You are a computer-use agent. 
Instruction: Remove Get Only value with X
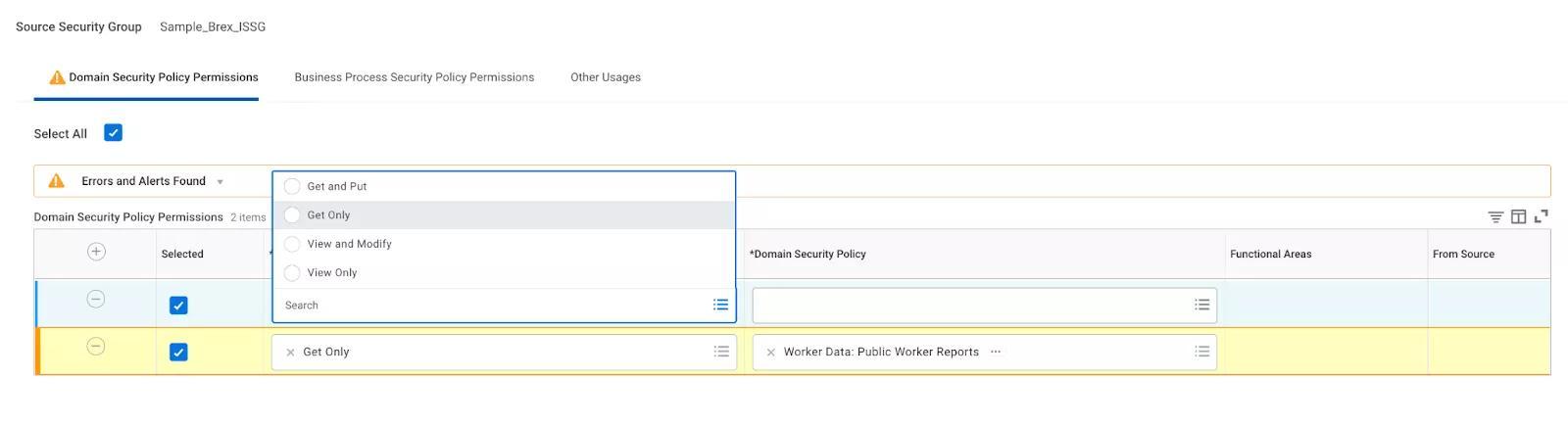tap(290, 353)
